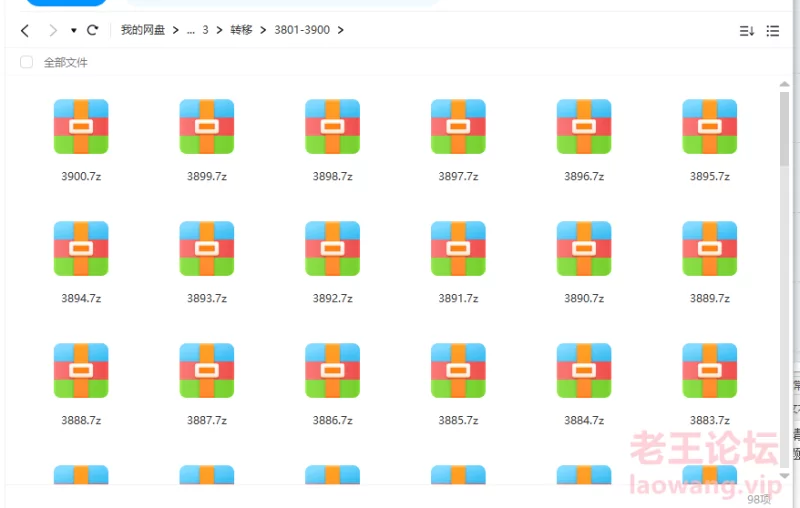Select the 3890.7z archive icon
The width and height of the screenshot is (800, 508).
click(x=584, y=248)
